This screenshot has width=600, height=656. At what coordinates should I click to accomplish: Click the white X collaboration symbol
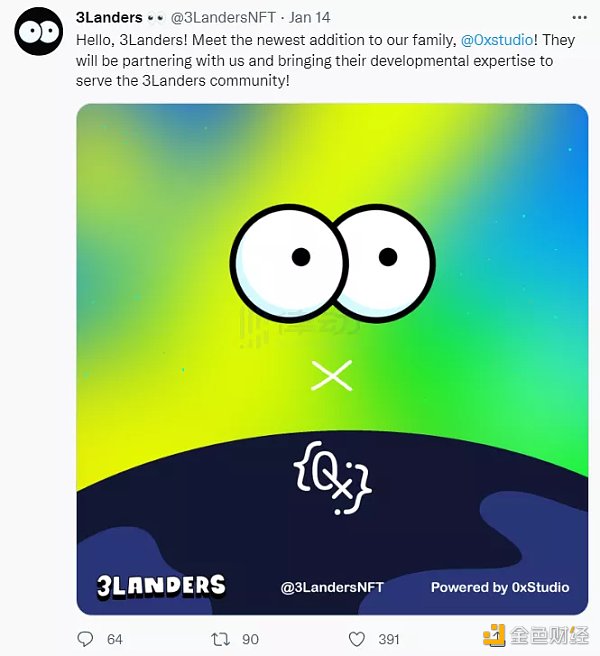coord(332,375)
